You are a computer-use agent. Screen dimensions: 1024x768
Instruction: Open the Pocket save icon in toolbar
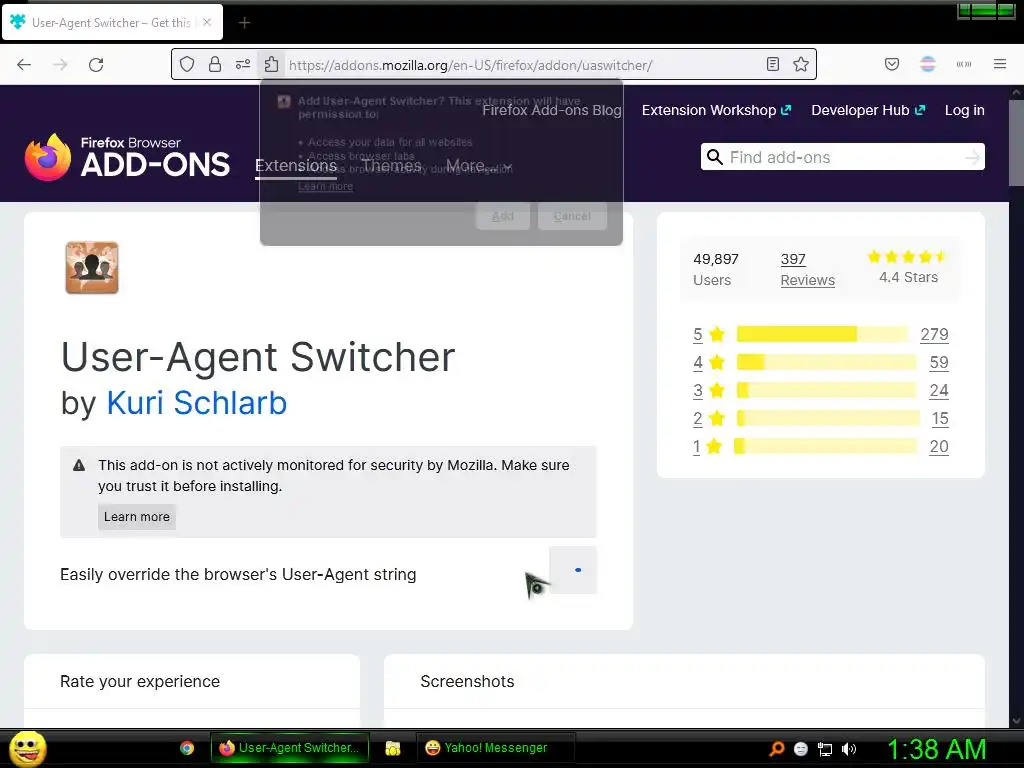(x=892, y=64)
